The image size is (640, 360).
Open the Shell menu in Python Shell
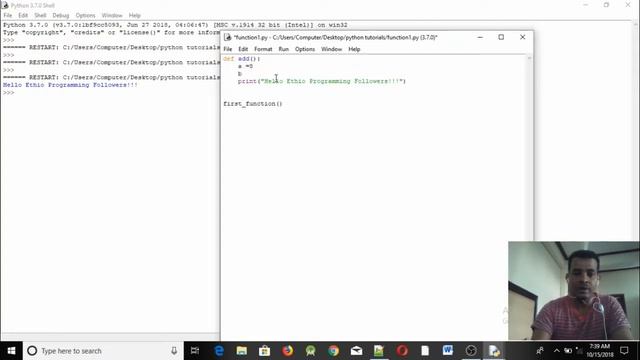[40, 16]
